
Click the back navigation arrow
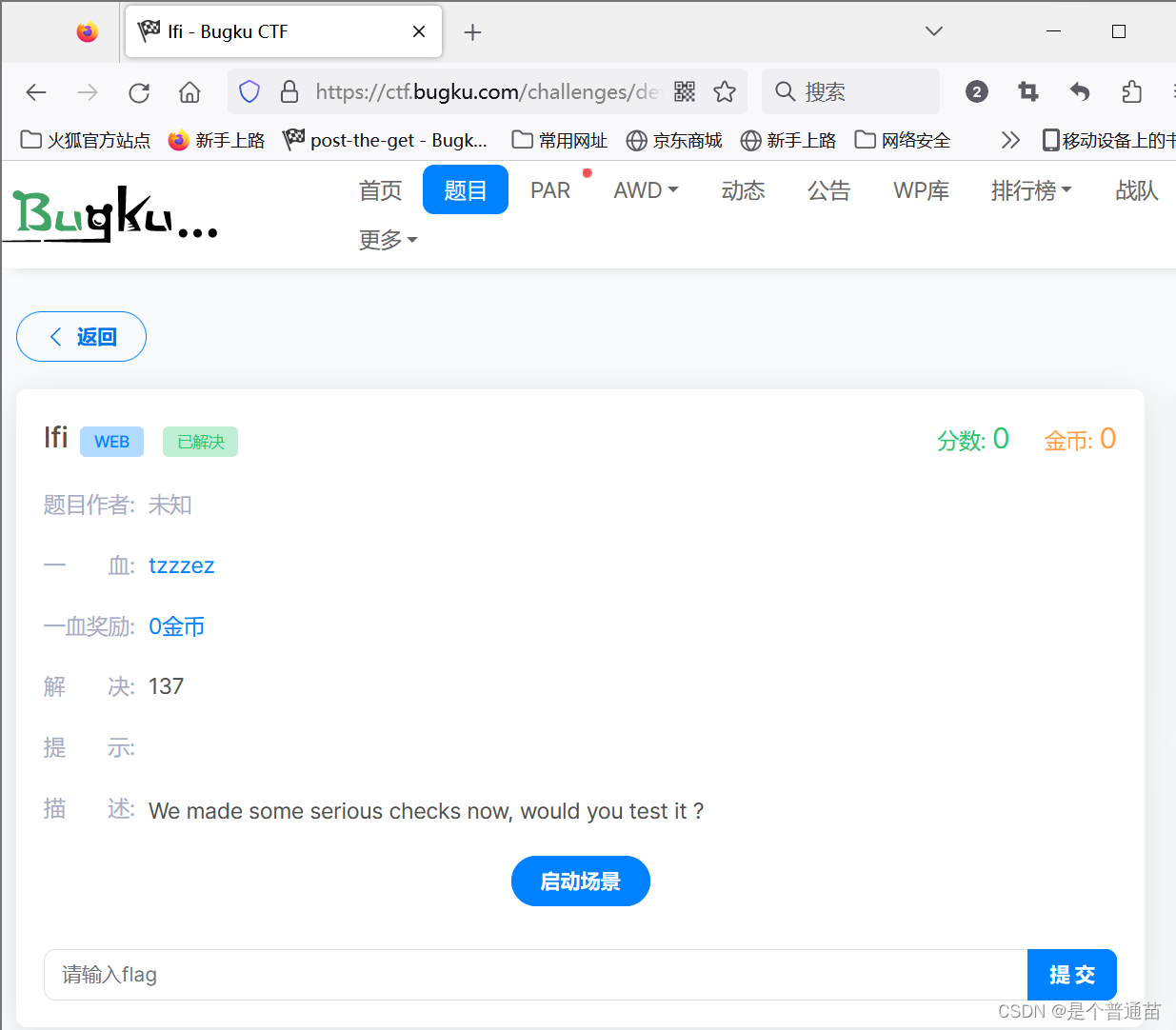(36, 91)
